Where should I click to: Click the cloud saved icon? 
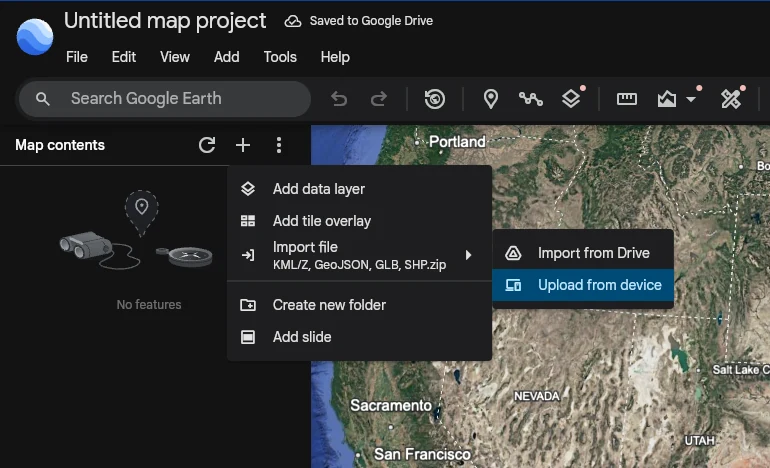coord(293,21)
